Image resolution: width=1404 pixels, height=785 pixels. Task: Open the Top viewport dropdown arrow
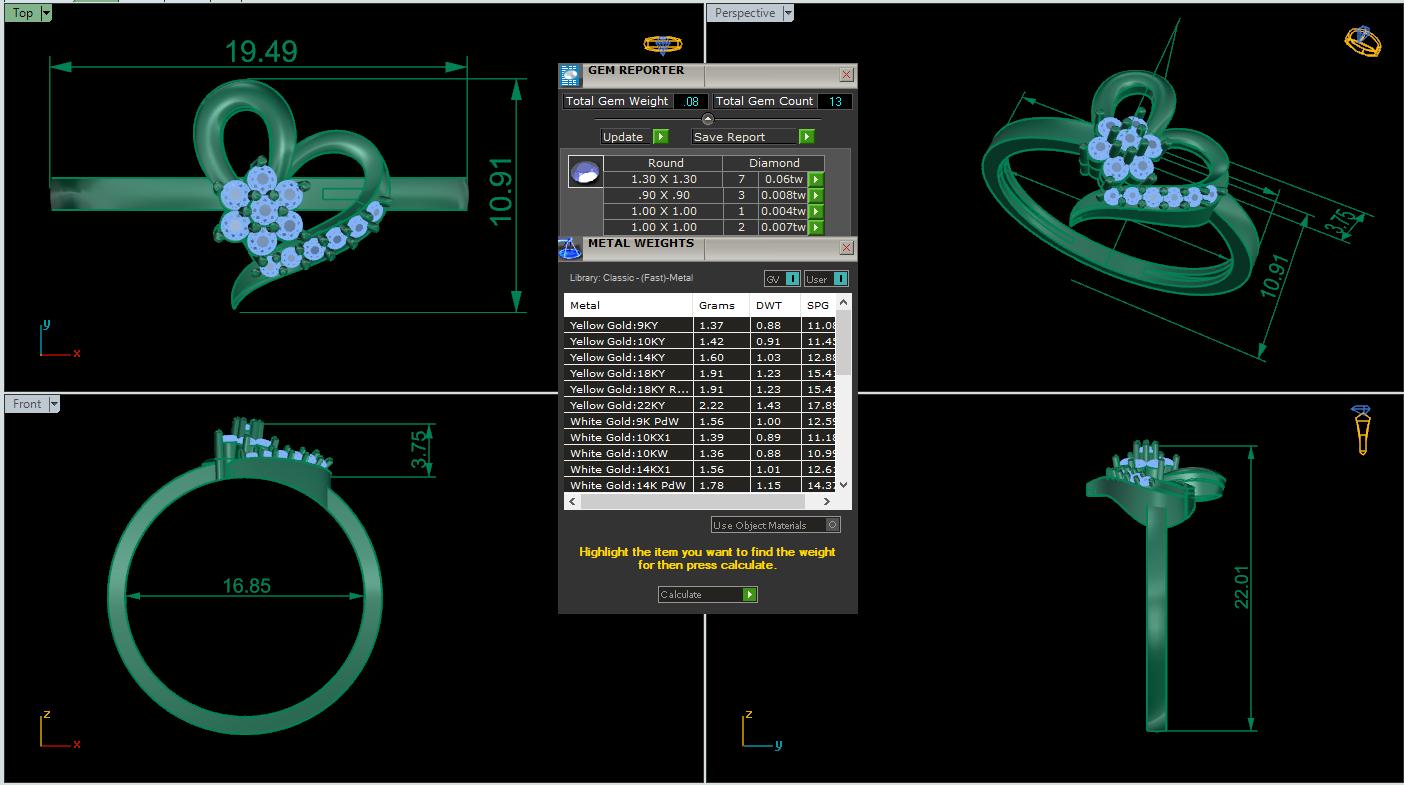[x=46, y=13]
